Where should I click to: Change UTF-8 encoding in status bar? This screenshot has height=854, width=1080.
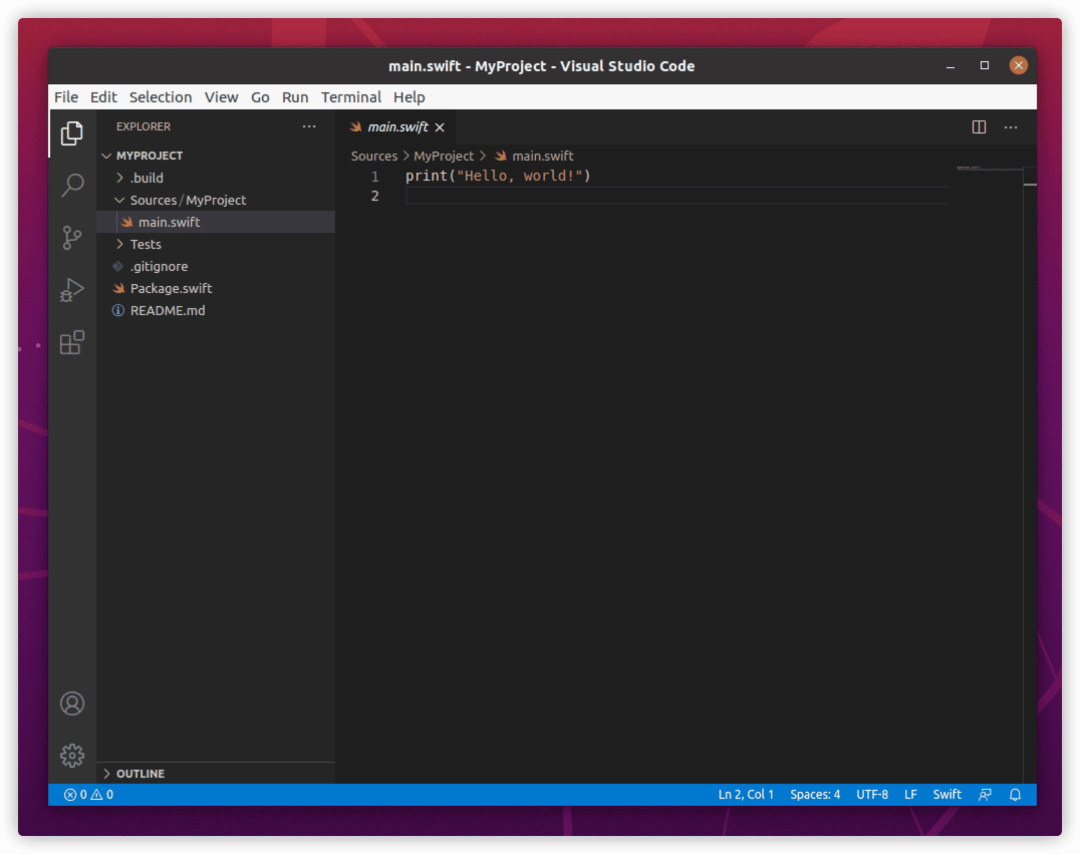(x=872, y=795)
